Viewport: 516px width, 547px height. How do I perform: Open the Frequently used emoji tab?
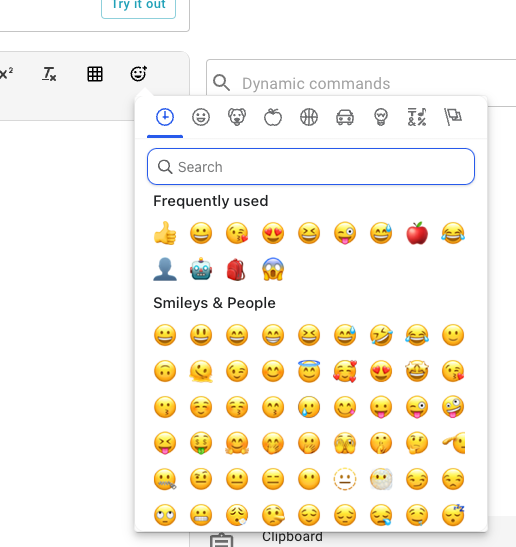165,117
